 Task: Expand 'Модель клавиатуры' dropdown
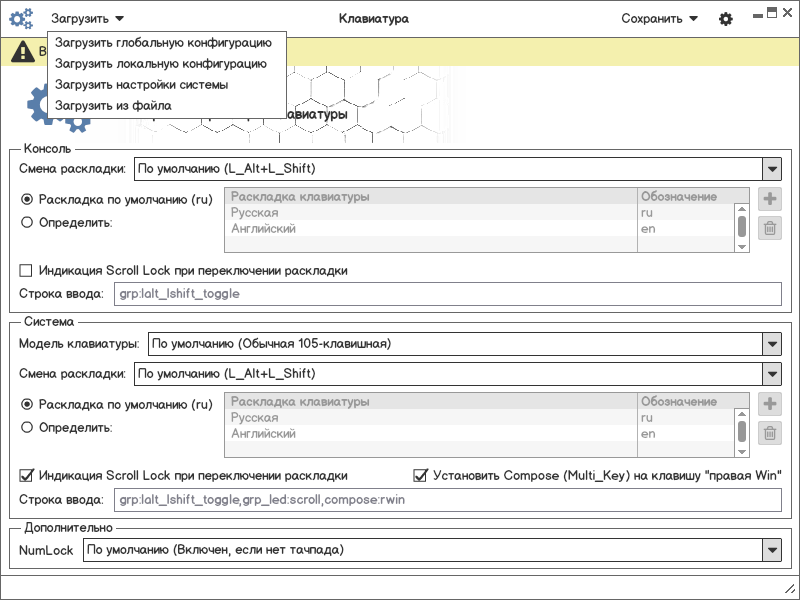[x=770, y=344]
